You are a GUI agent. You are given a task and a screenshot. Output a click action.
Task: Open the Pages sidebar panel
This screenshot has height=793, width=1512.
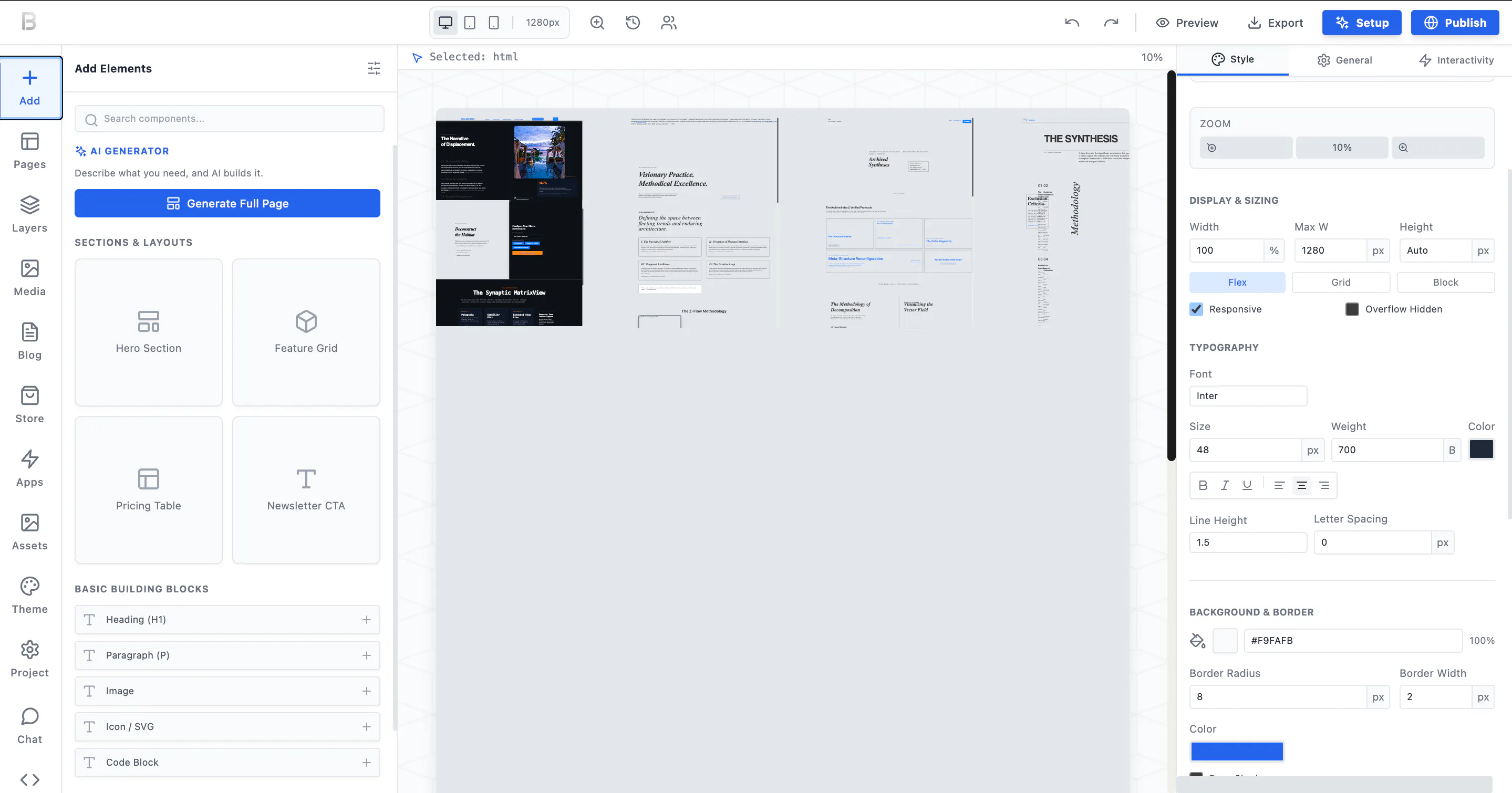click(x=30, y=151)
